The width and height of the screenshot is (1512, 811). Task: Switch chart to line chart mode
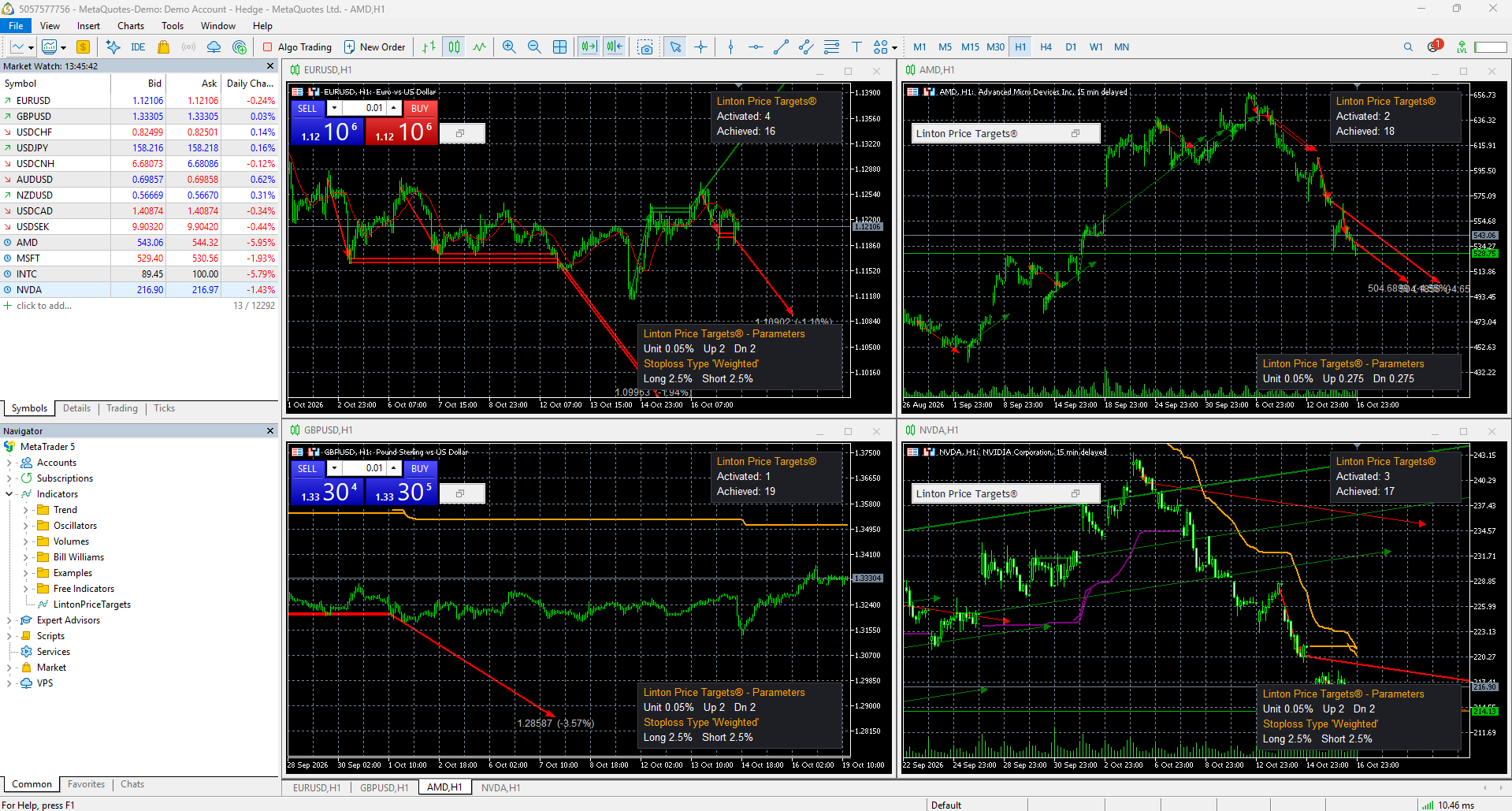pyautogui.click(x=479, y=47)
